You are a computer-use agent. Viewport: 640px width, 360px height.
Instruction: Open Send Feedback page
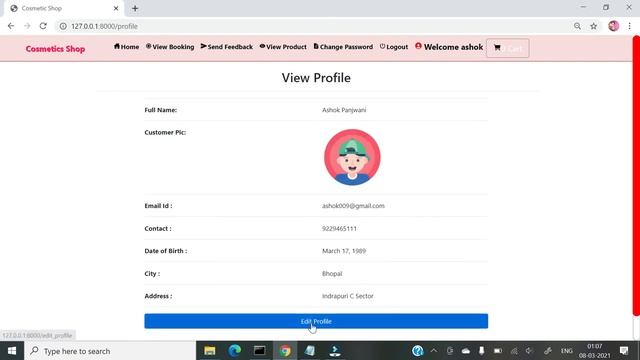click(x=227, y=47)
